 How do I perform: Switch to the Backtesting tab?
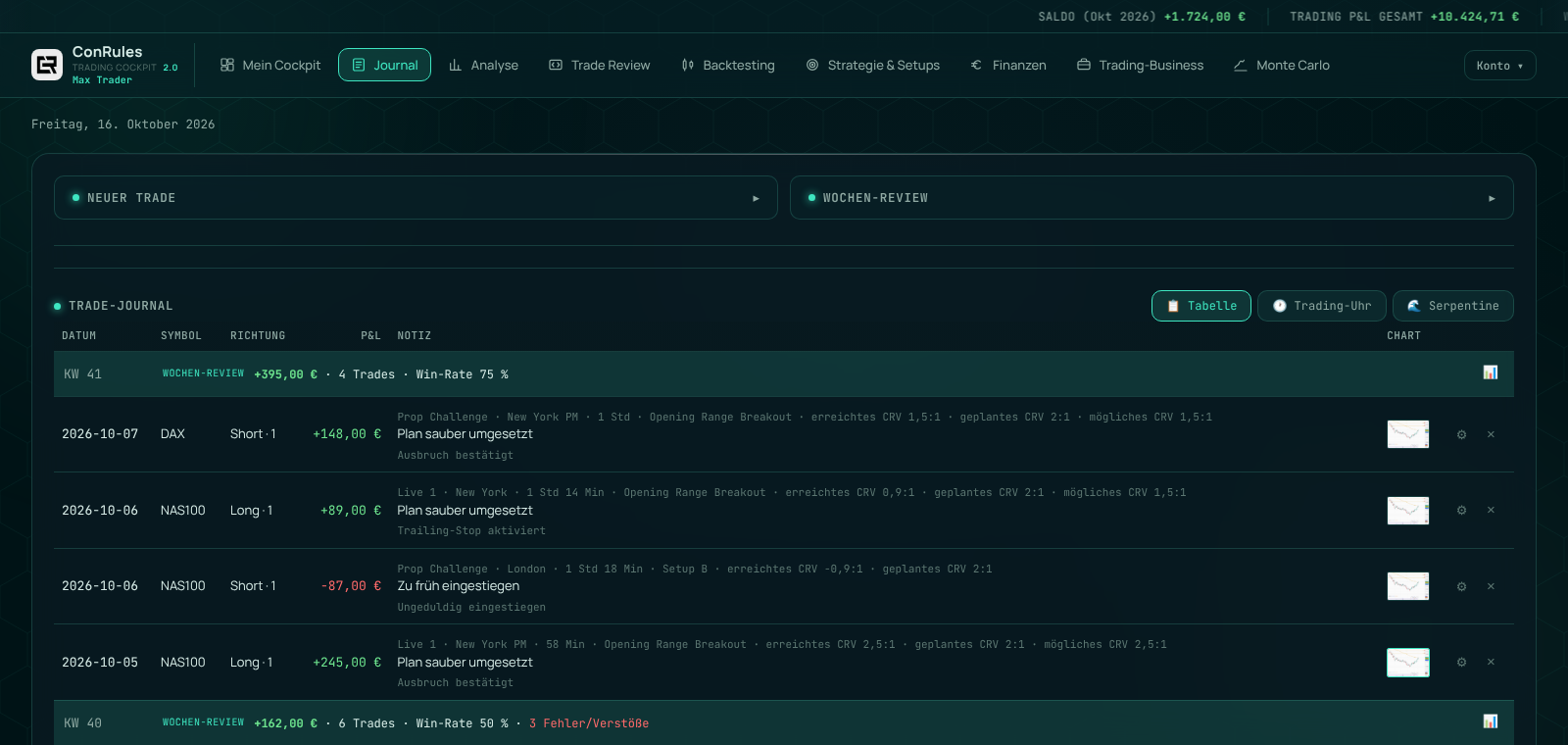click(x=728, y=66)
